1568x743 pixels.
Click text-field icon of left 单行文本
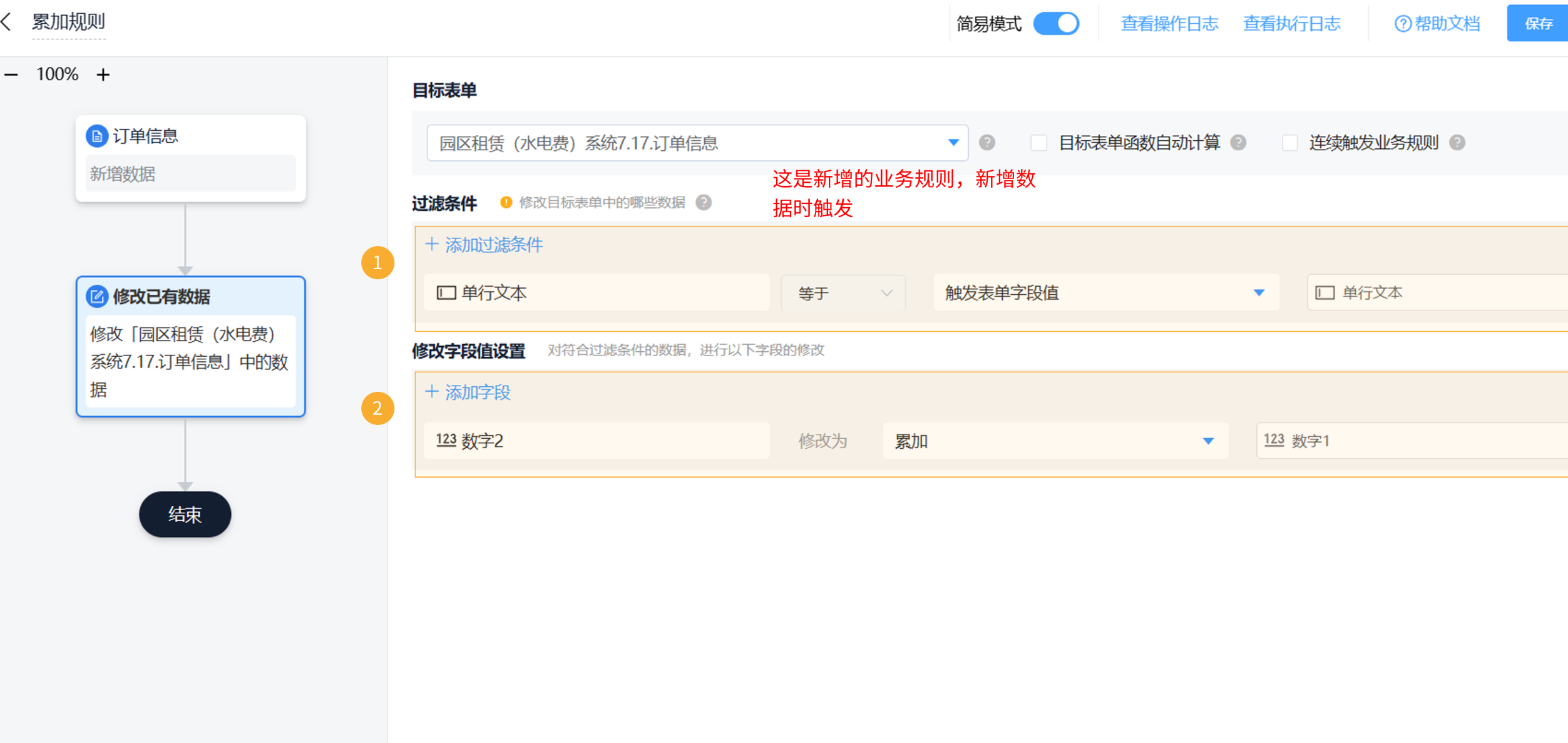point(446,292)
